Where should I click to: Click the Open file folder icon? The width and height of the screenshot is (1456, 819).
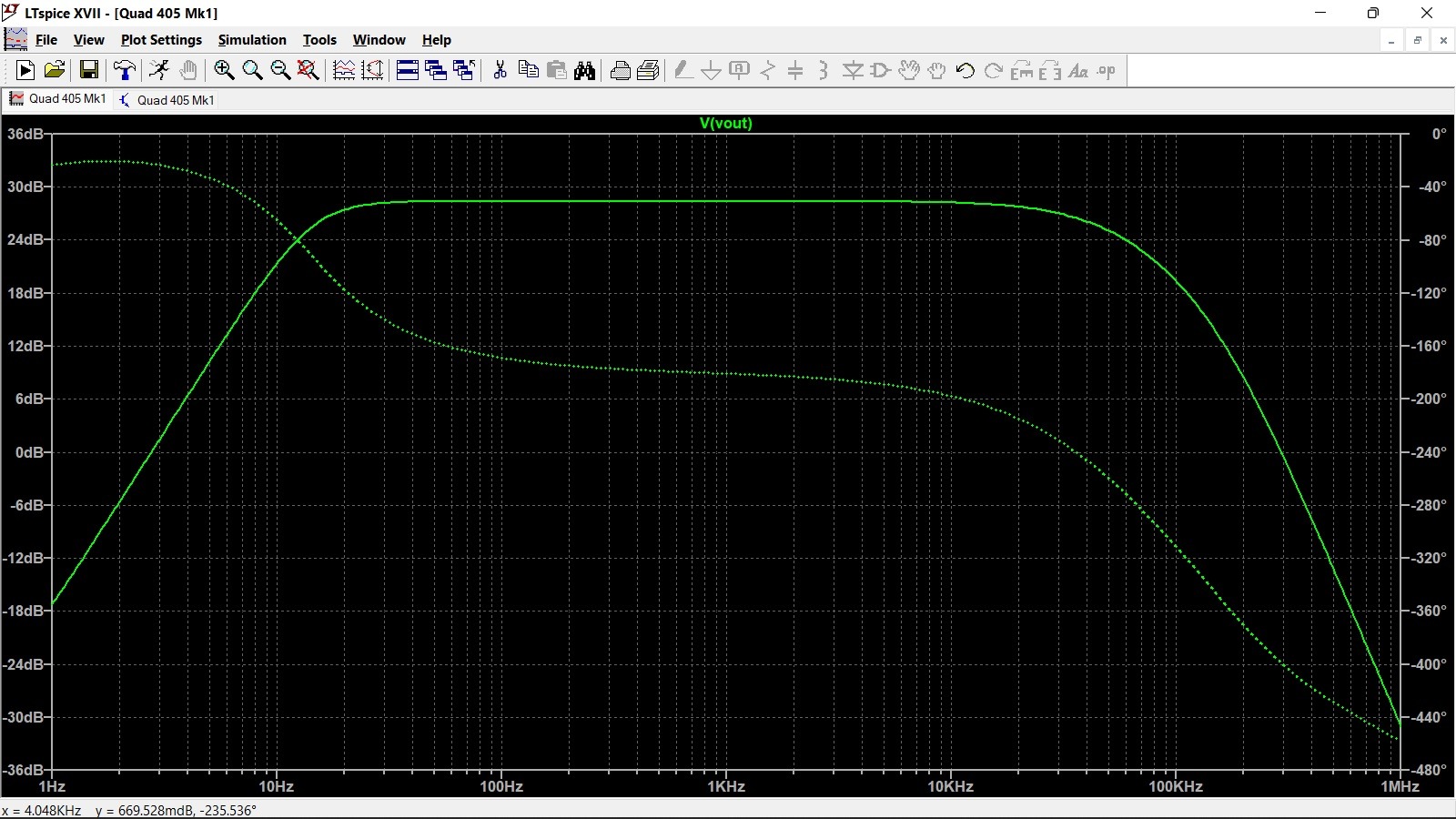click(x=55, y=70)
